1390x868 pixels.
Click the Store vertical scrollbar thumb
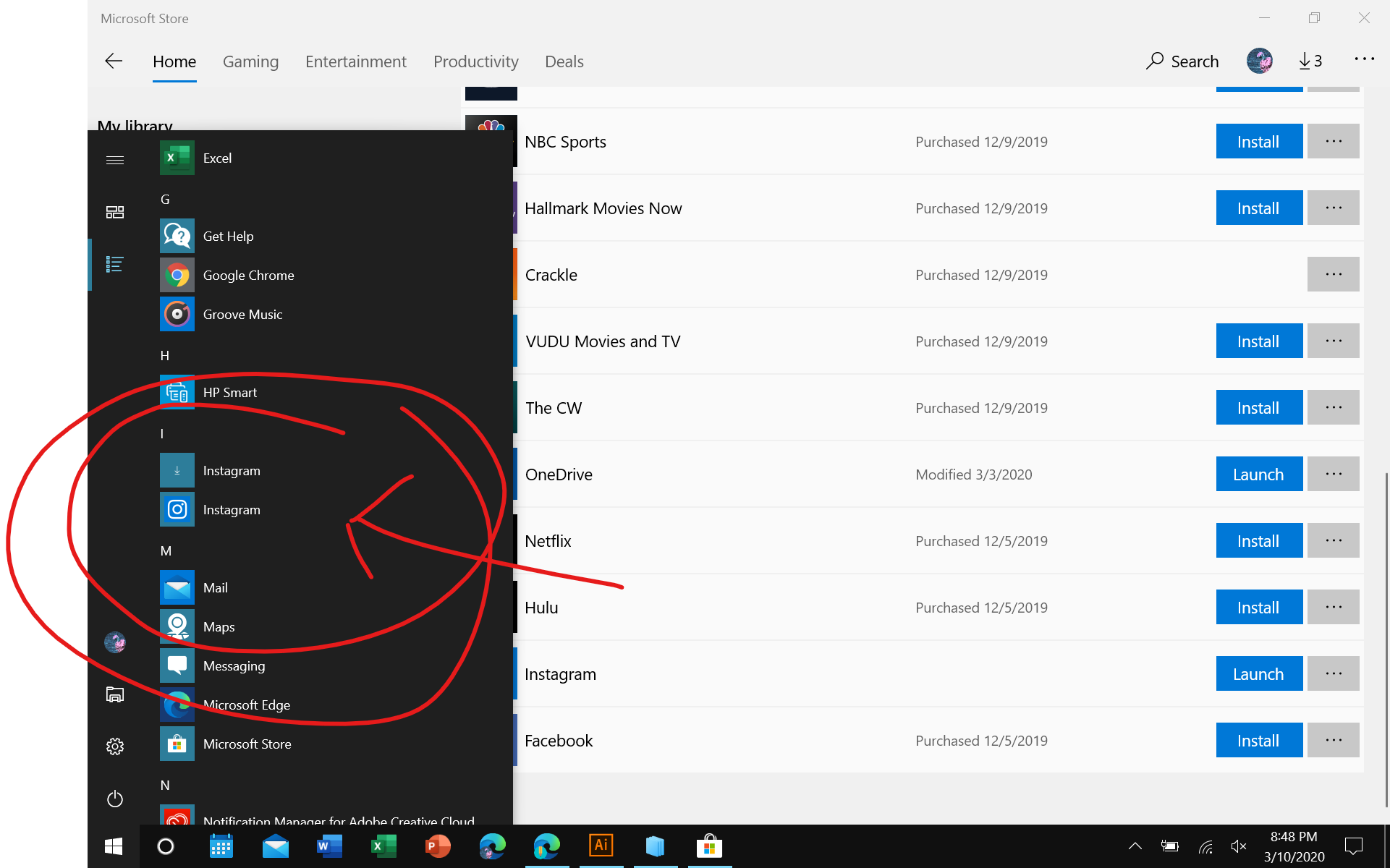tap(1386, 639)
